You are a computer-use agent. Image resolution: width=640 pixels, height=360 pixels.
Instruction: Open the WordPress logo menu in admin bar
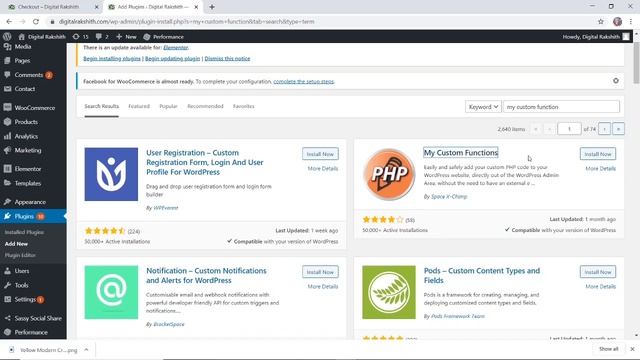click(7, 37)
